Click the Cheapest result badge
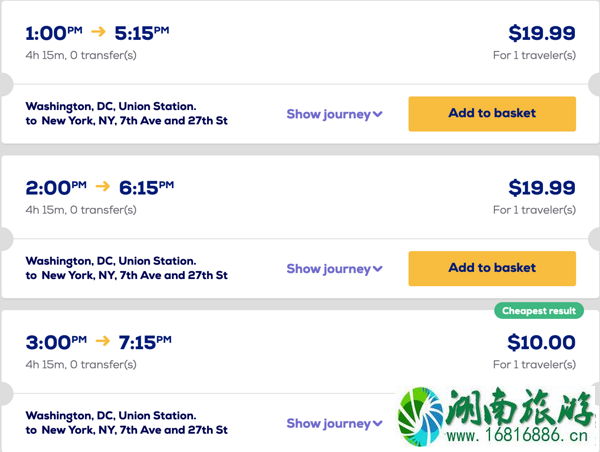The width and height of the screenshot is (600, 452). (x=539, y=311)
